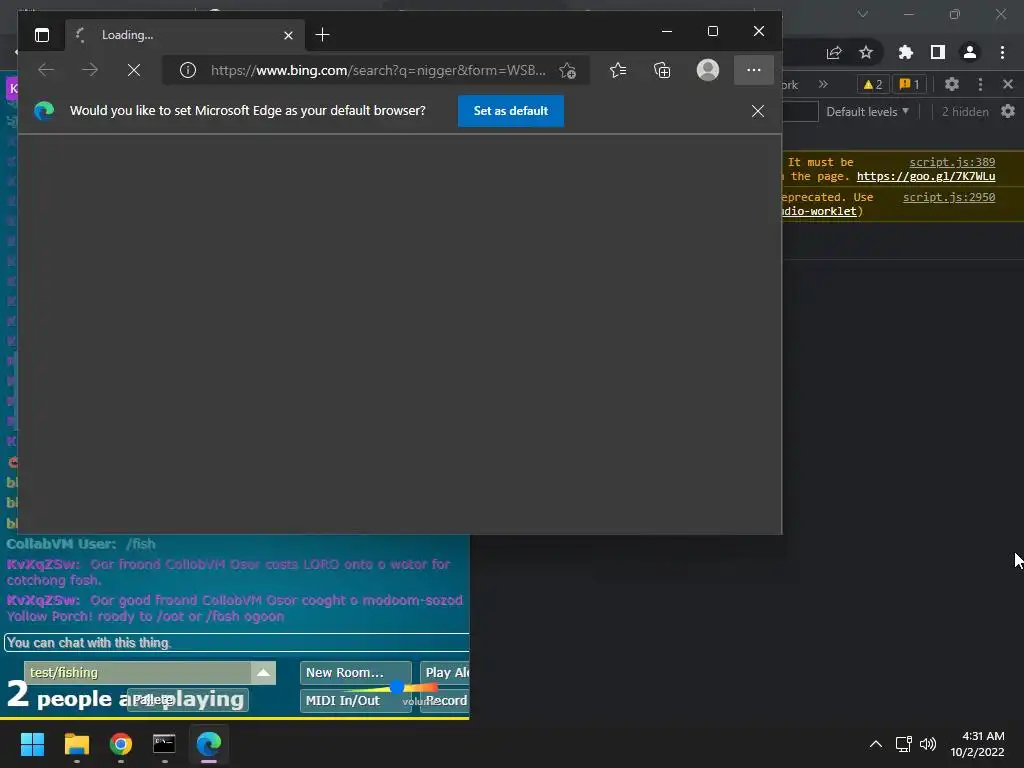Image resolution: width=1024 pixels, height=768 pixels.
Task: Click Set as default button
Action: click(511, 111)
